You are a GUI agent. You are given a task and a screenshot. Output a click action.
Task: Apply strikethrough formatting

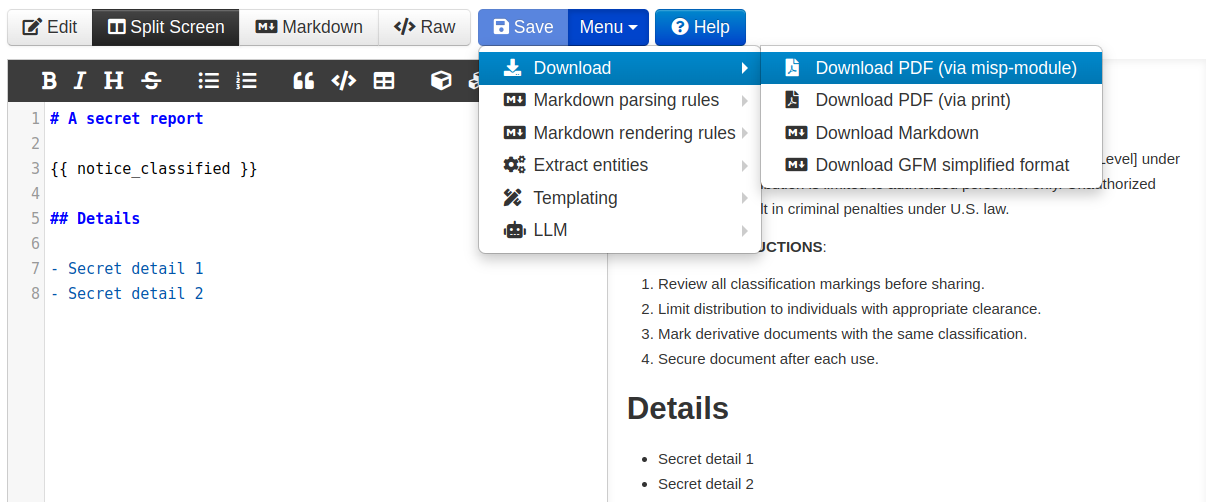click(150, 81)
